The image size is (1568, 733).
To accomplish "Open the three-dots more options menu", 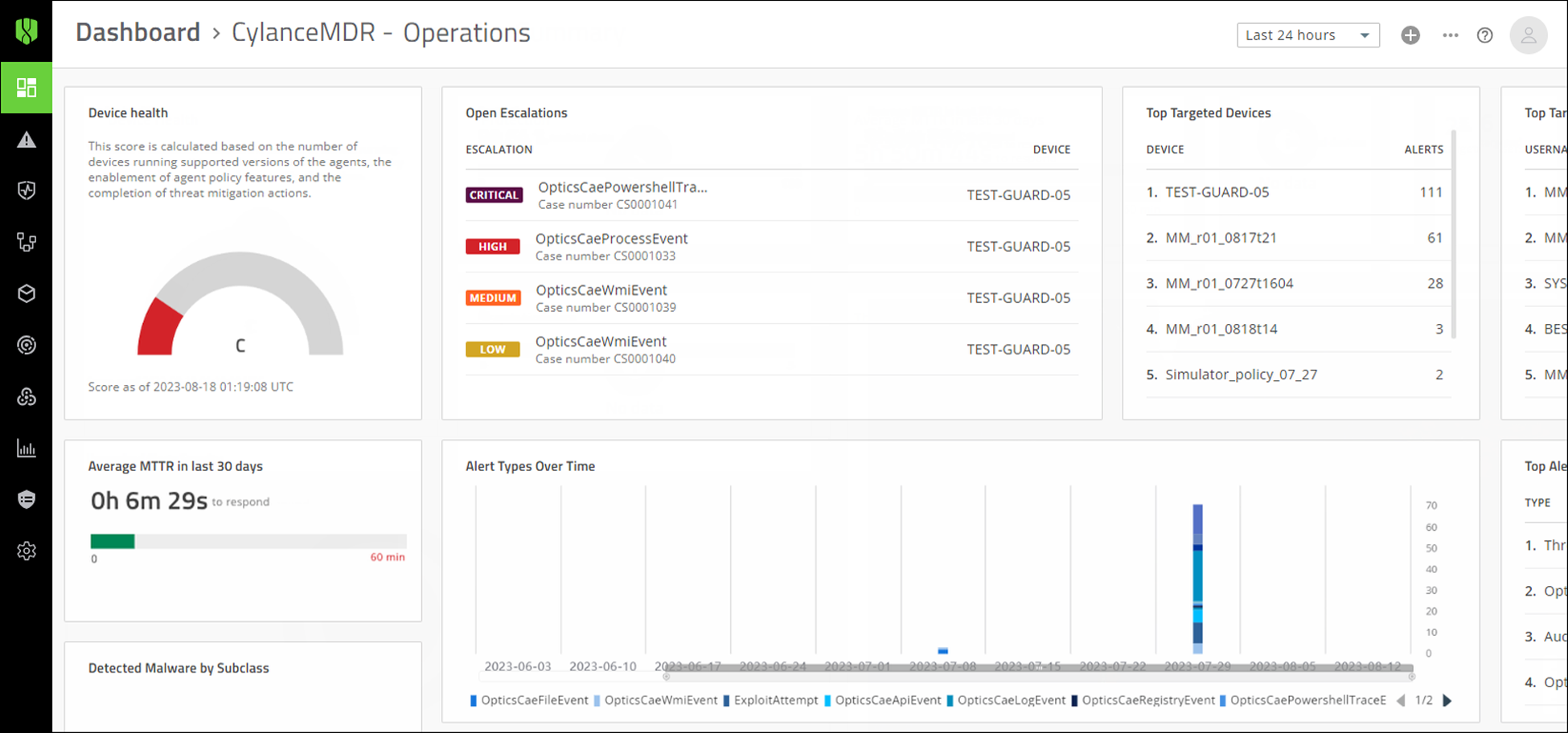I will 1451,35.
